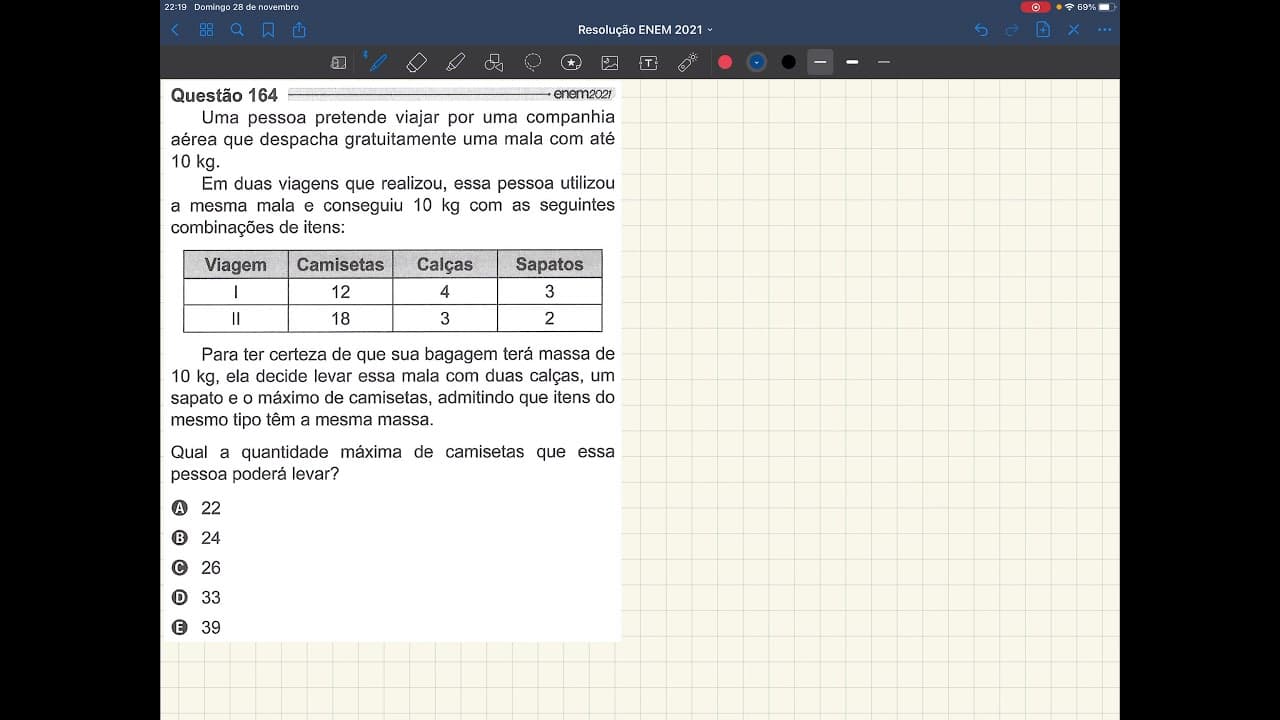The image size is (1280, 720).
Task: Click the date 'Domingo 28 de novembro'
Action: 246,7
